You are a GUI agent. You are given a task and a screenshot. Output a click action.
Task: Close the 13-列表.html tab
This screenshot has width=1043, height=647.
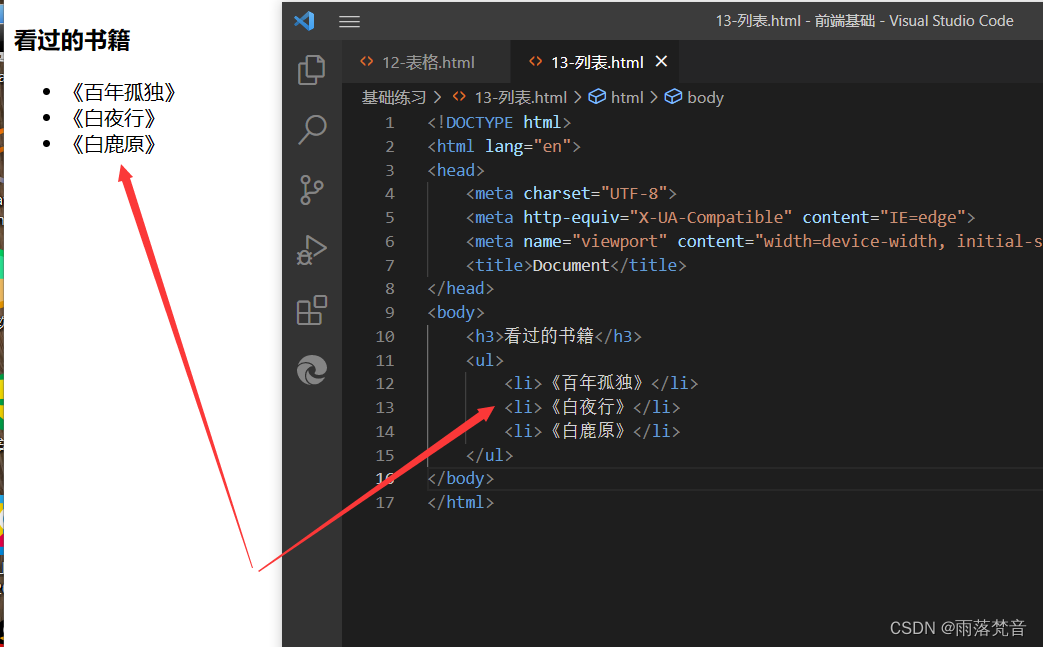[661, 61]
